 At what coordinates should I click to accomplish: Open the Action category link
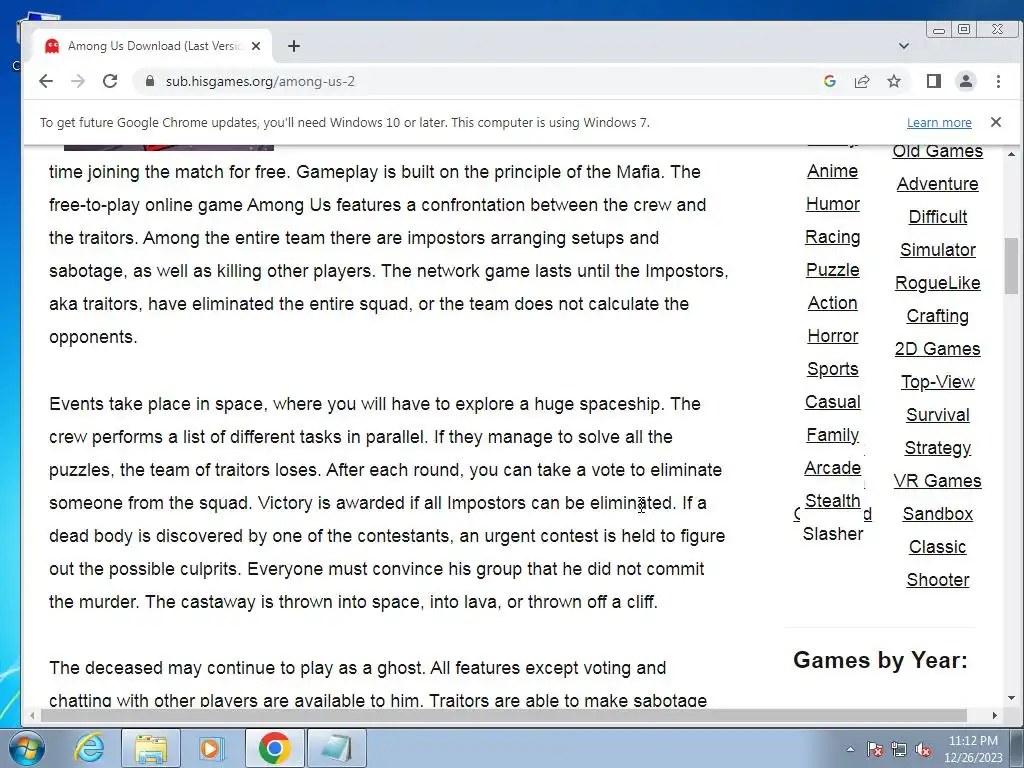(x=833, y=303)
